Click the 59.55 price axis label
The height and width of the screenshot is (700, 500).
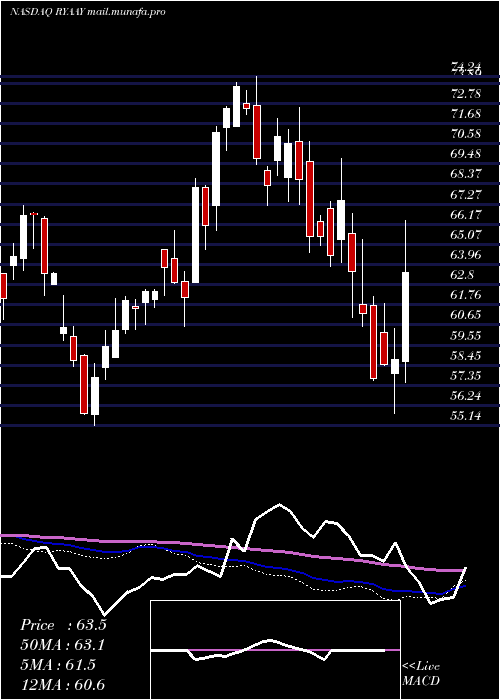click(466, 336)
